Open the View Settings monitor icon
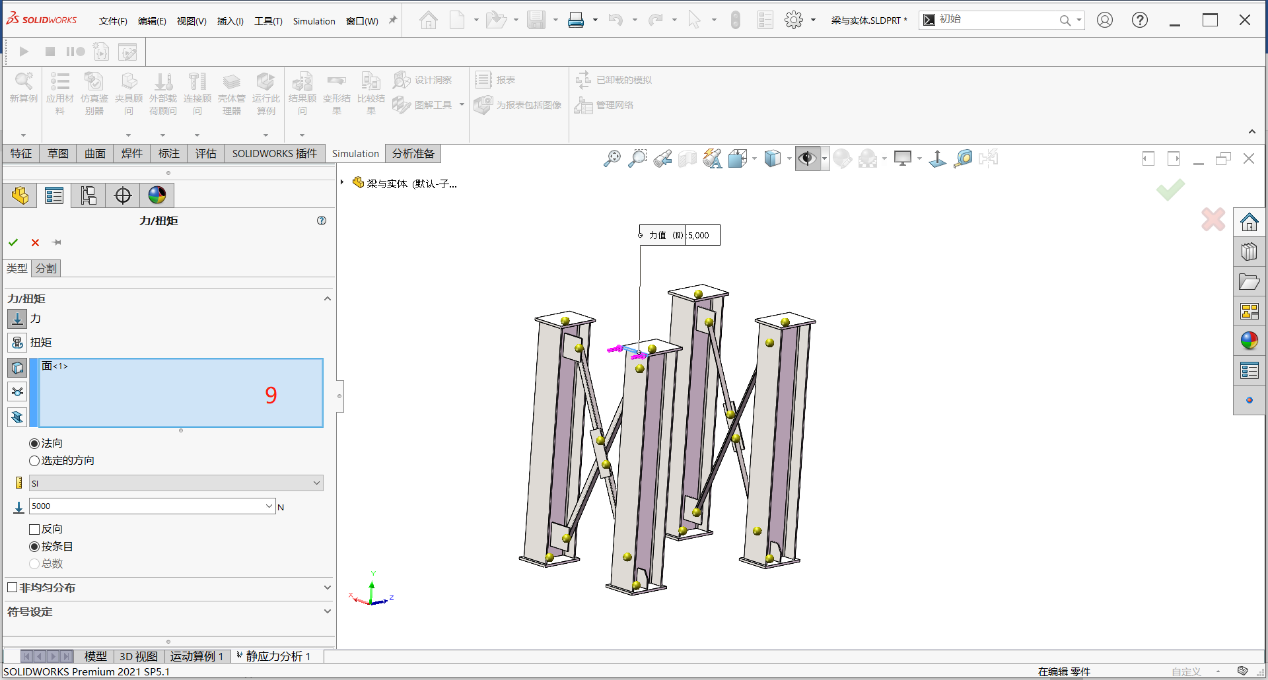1268x680 pixels. pyautogui.click(x=903, y=158)
